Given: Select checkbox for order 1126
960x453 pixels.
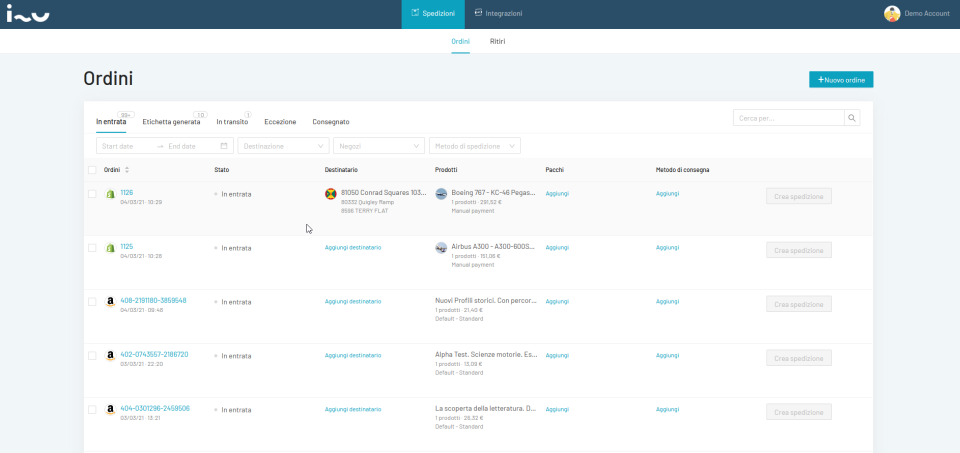Looking at the screenshot, I should point(92,194).
